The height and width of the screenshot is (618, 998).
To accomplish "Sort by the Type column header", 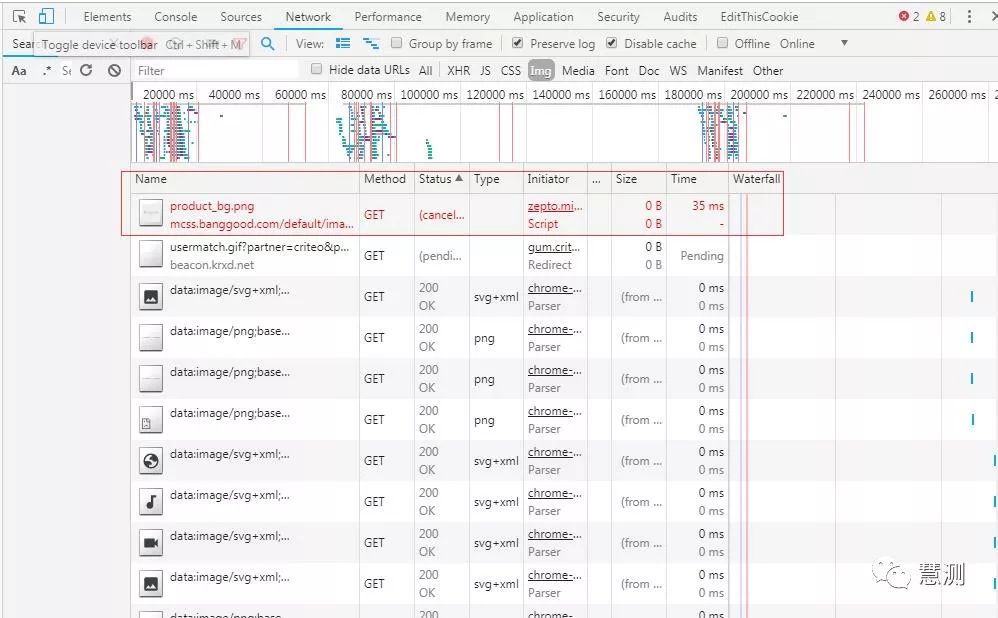I will click(495, 179).
